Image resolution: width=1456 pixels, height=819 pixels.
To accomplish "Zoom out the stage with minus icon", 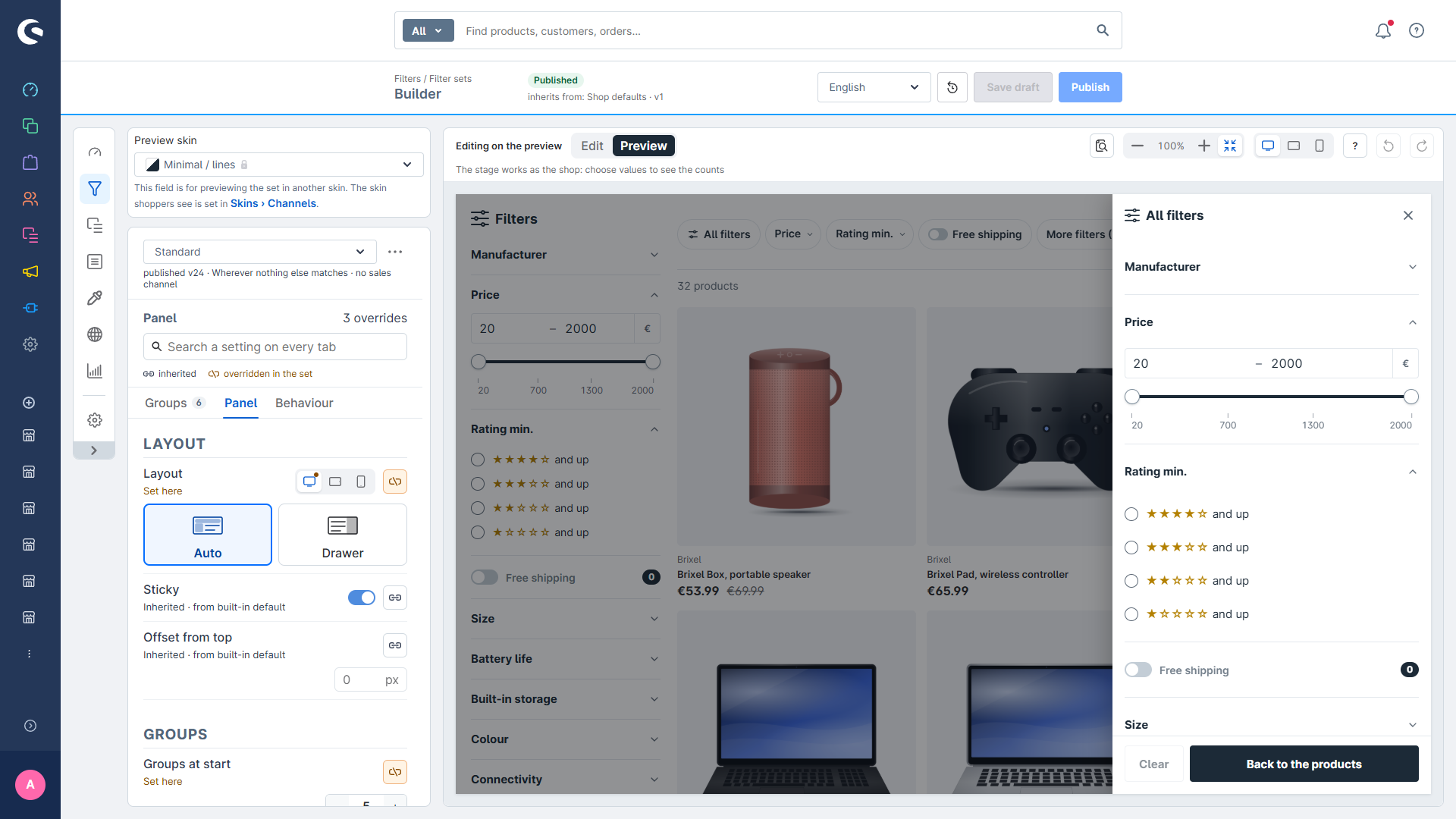I will click(1137, 146).
